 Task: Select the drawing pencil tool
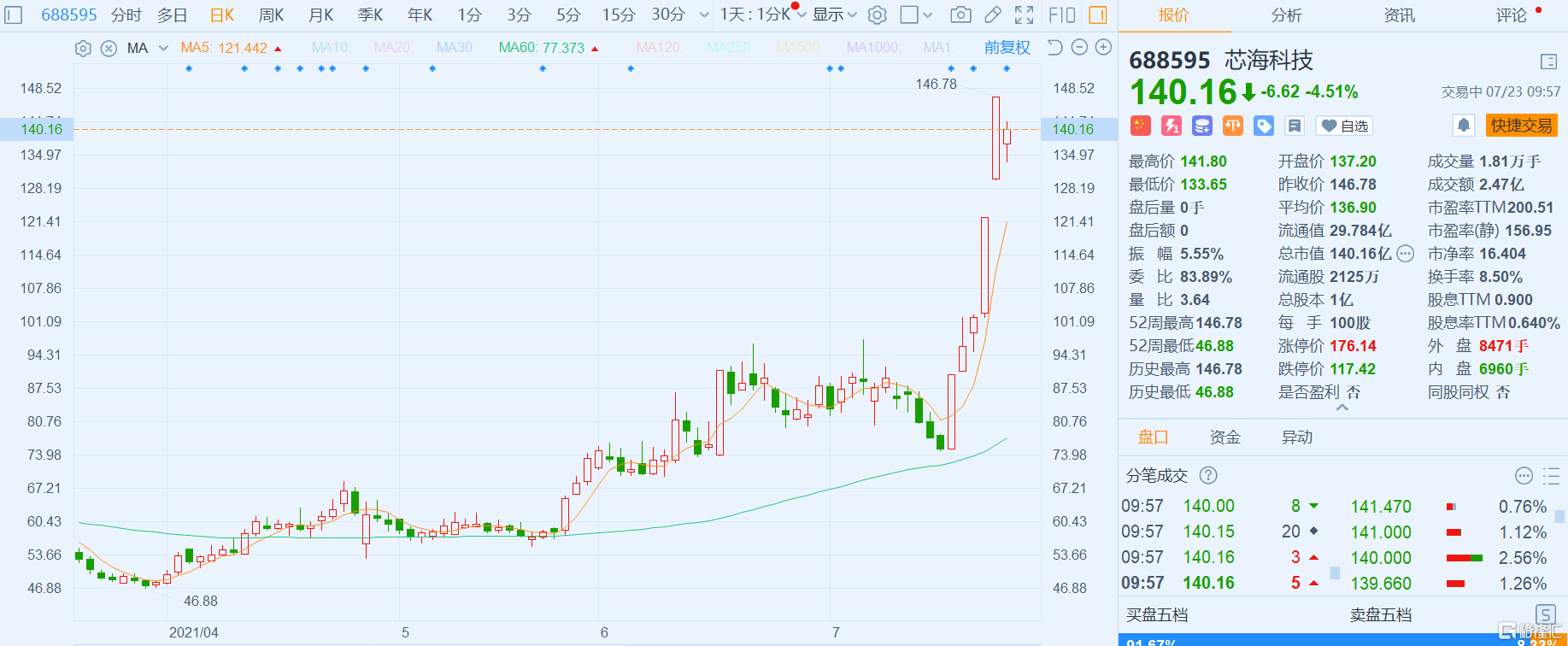coord(992,15)
